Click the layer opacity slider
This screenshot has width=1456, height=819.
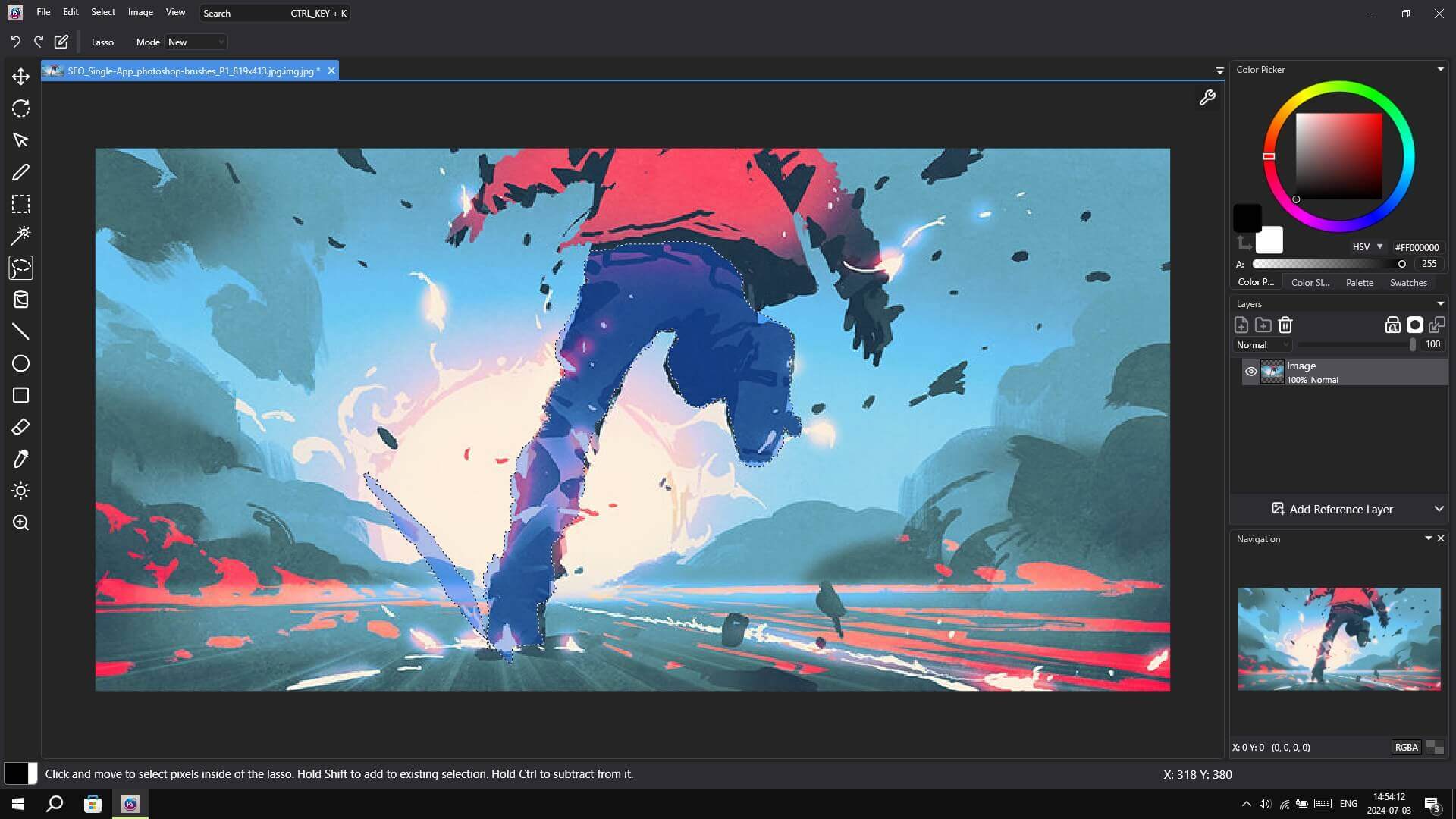tap(1355, 344)
